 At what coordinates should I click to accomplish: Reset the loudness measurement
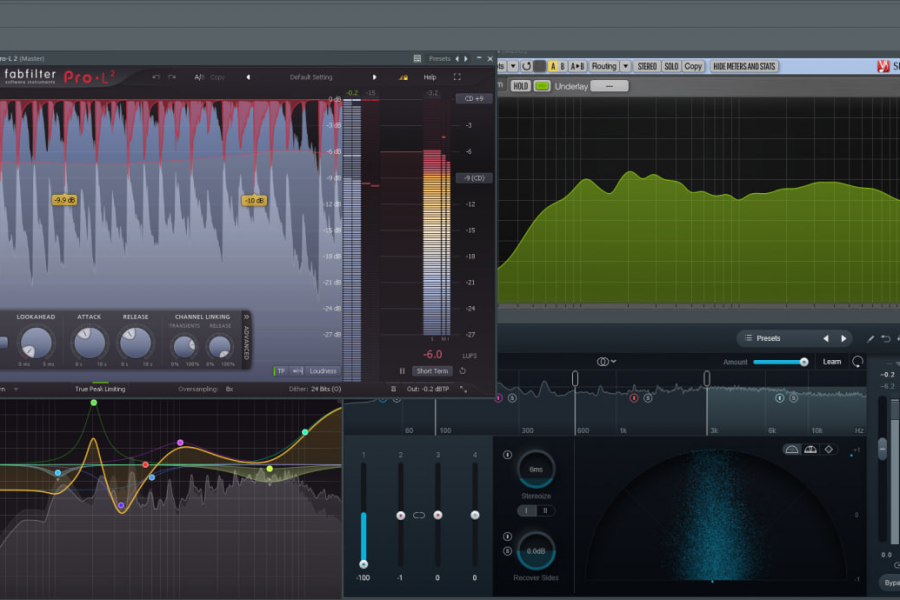coord(463,371)
